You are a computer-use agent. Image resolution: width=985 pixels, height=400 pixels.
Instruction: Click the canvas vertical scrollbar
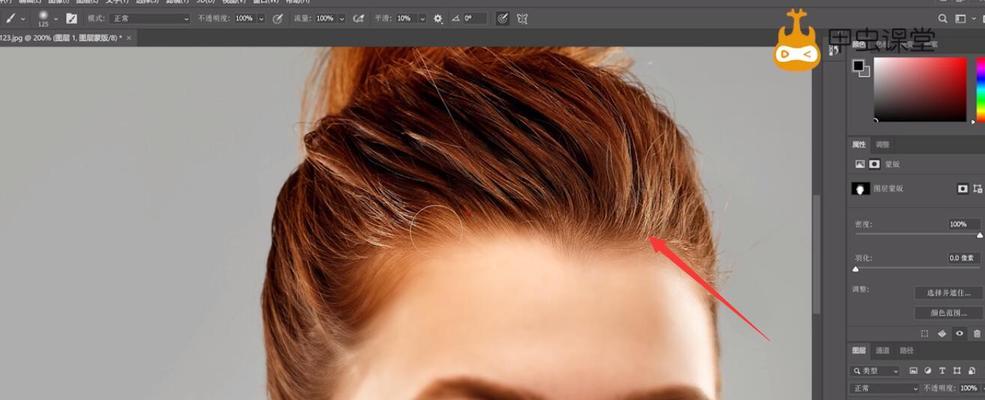pyautogui.click(x=817, y=254)
